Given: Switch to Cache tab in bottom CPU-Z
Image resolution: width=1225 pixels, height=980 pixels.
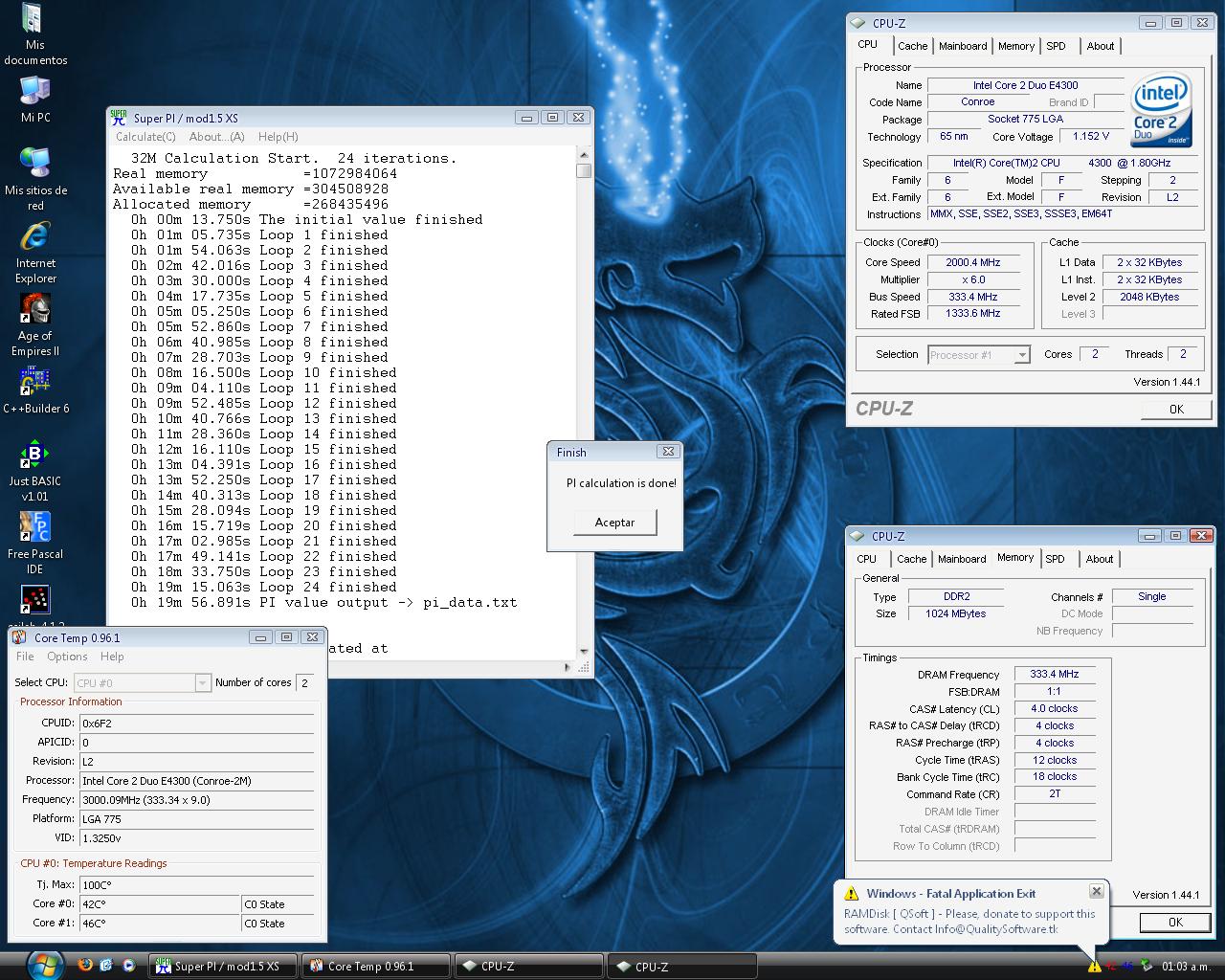Looking at the screenshot, I should click(x=911, y=559).
